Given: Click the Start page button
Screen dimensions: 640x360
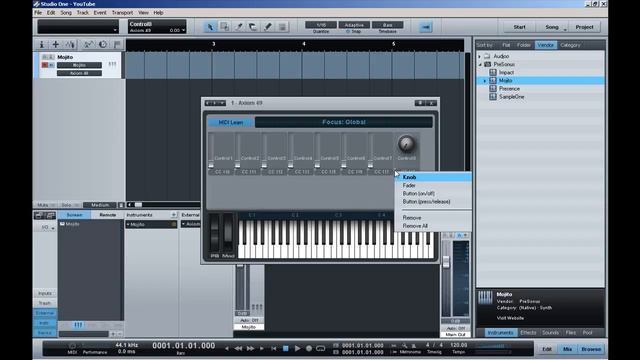Looking at the screenshot, I should pos(519,27).
